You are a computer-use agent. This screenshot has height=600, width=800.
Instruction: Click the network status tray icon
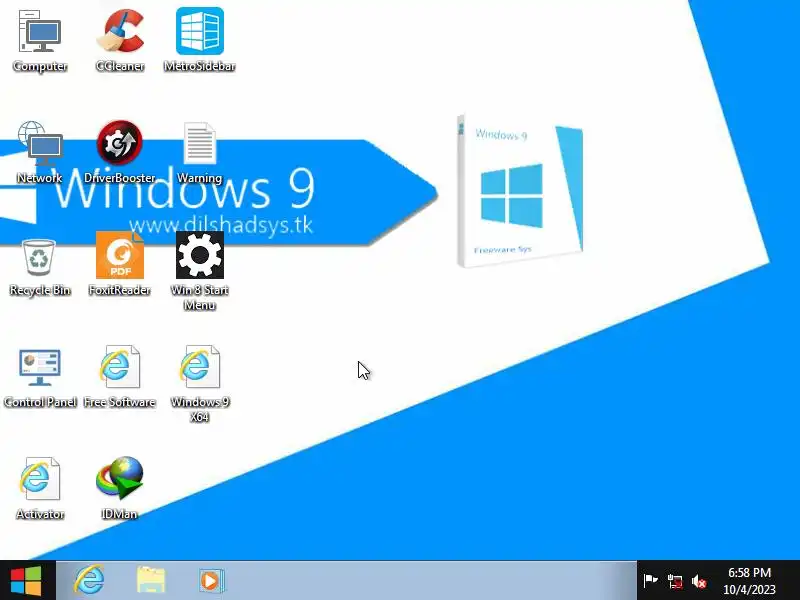tap(674, 581)
